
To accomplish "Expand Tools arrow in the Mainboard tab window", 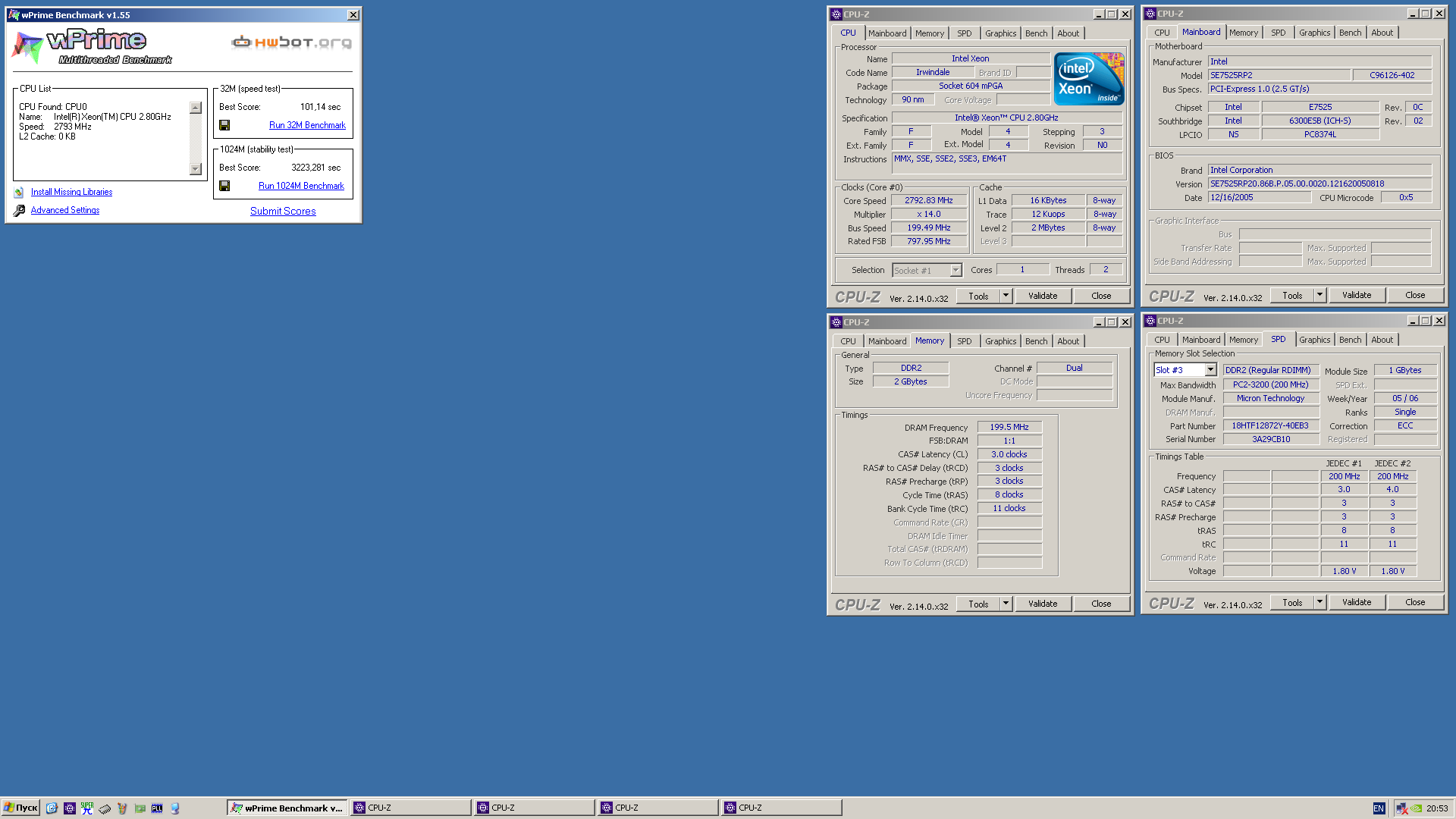I will (x=1319, y=295).
